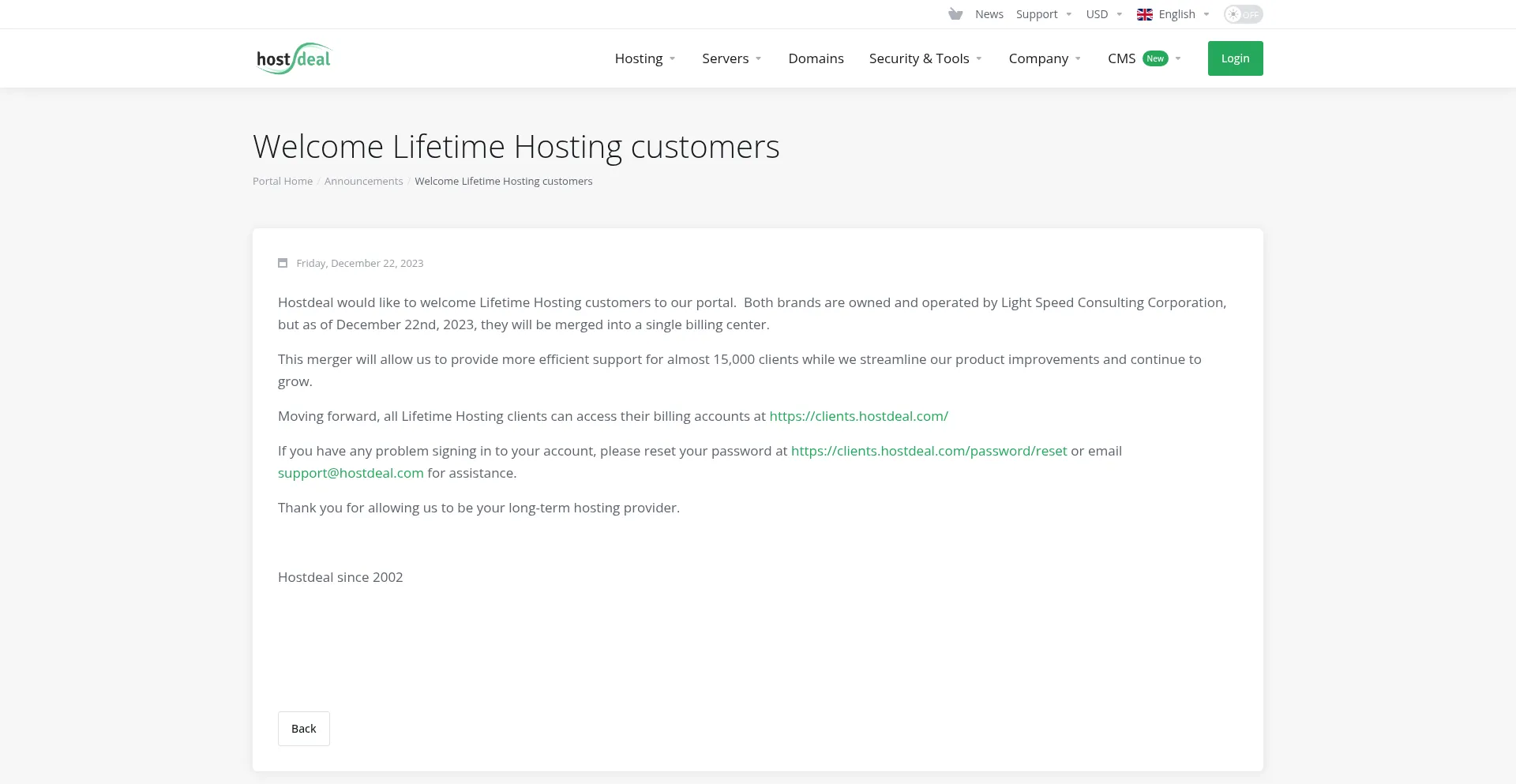Open the clients.hostdeal.com password reset link
Viewport: 1516px width, 784px height.
[x=929, y=451]
